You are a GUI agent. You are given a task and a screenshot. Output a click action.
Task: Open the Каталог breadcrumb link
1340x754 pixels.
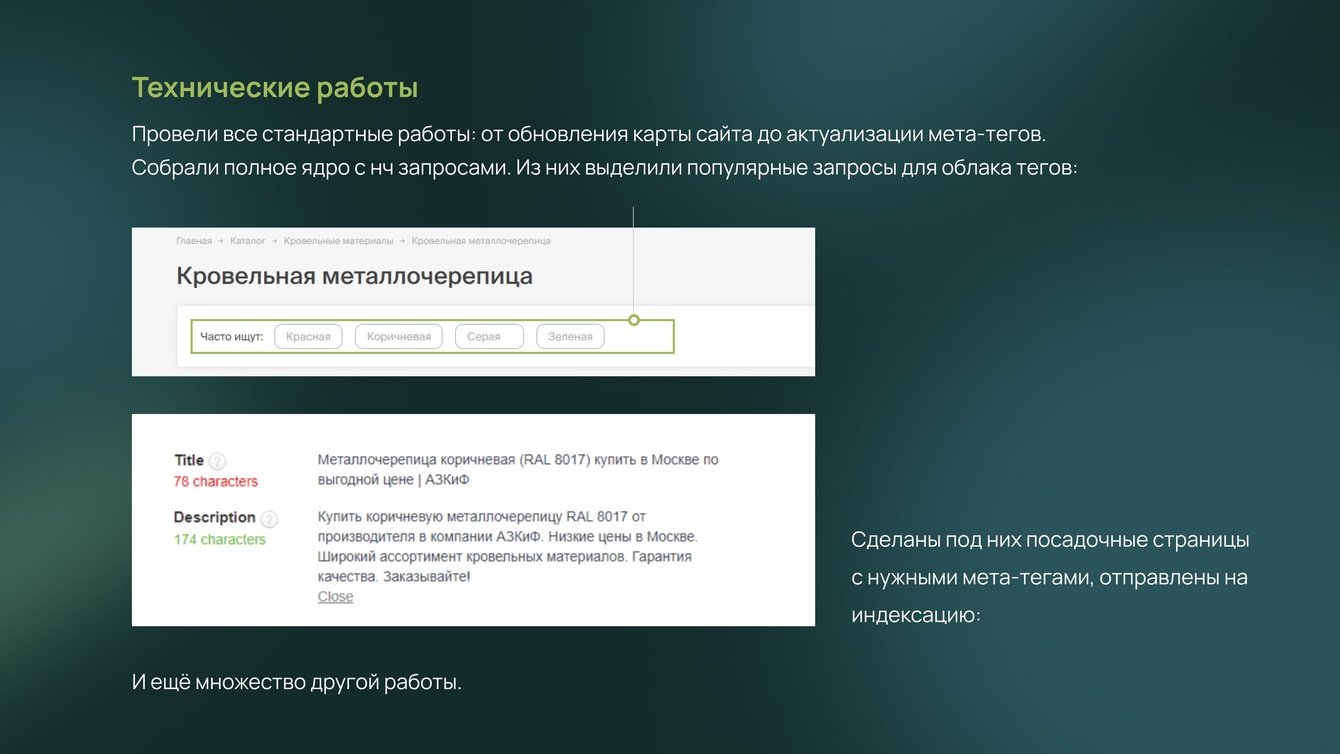pyautogui.click(x=248, y=241)
